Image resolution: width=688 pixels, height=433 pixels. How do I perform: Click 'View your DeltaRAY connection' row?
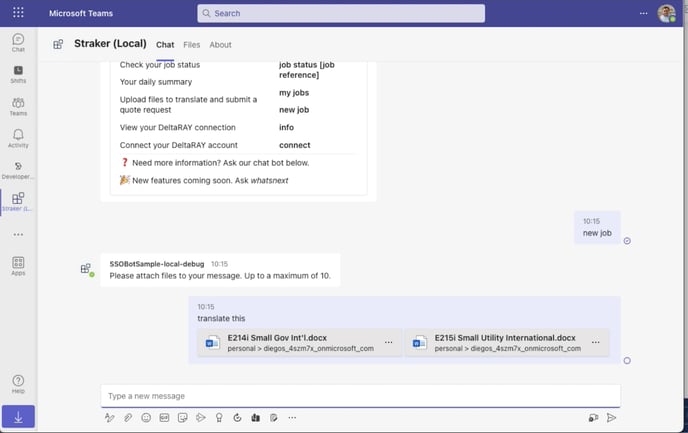178,127
